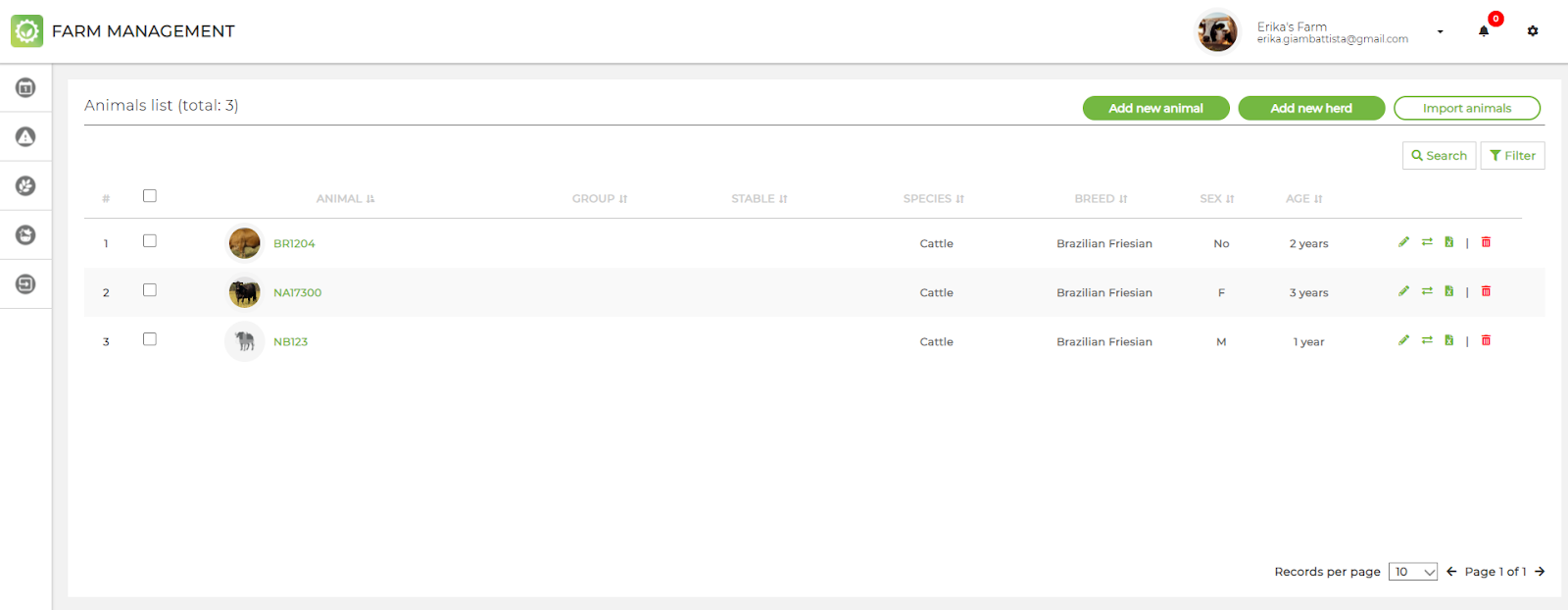Open animal NB123 details link

pos(290,342)
